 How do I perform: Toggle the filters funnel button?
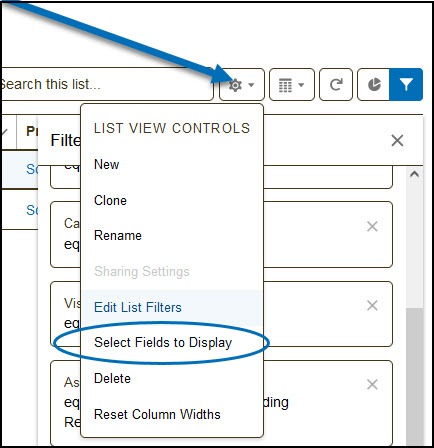(x=406, y=85)
